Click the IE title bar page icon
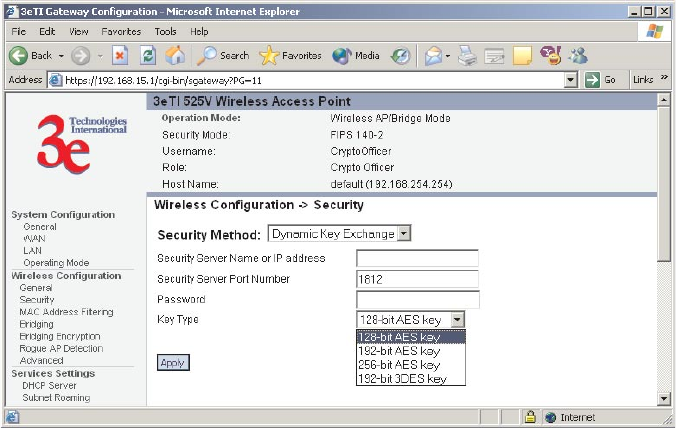The image size is (676, 428). click(11, 11)
